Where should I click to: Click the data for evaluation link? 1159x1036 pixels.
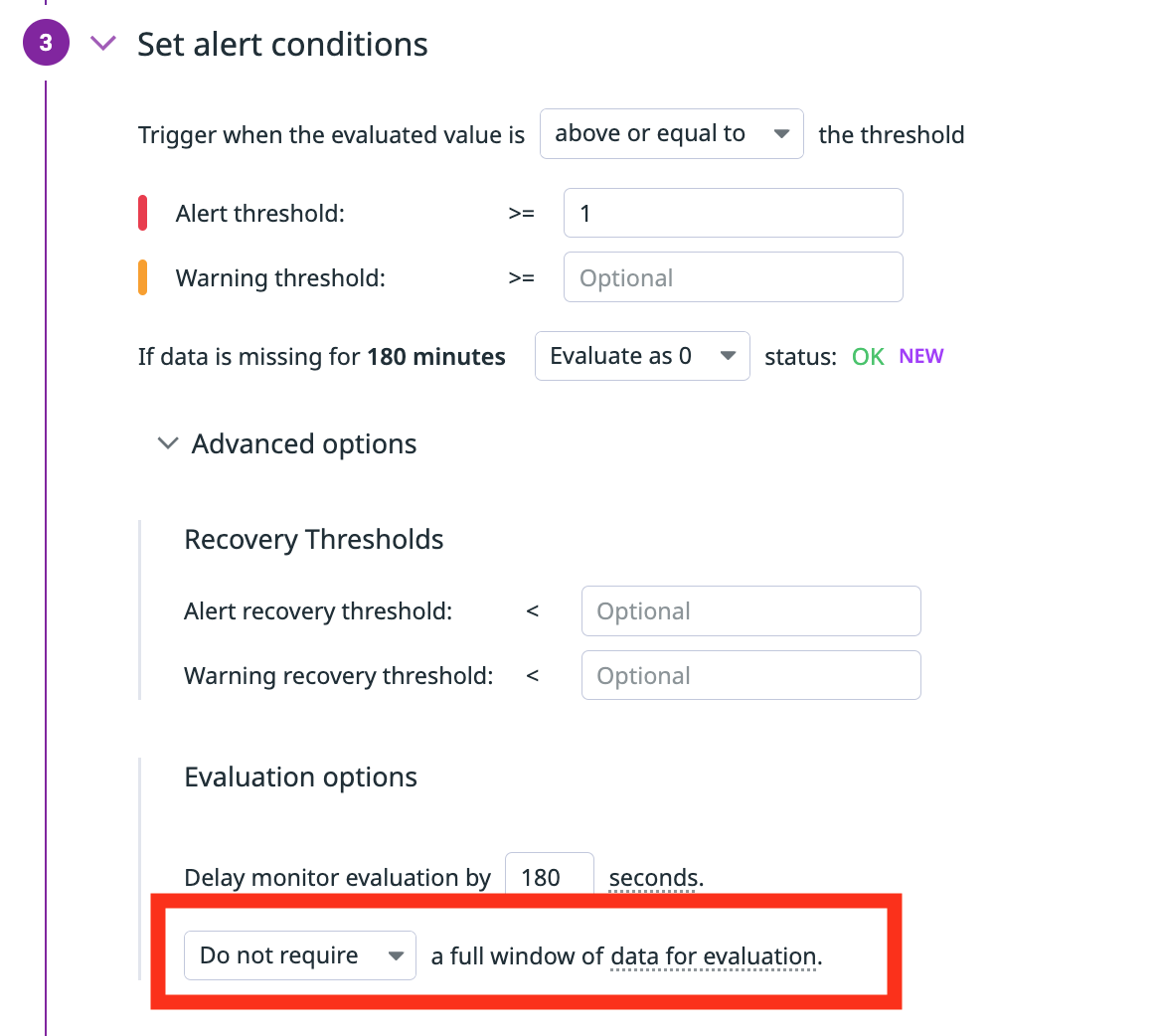point(715,956)
